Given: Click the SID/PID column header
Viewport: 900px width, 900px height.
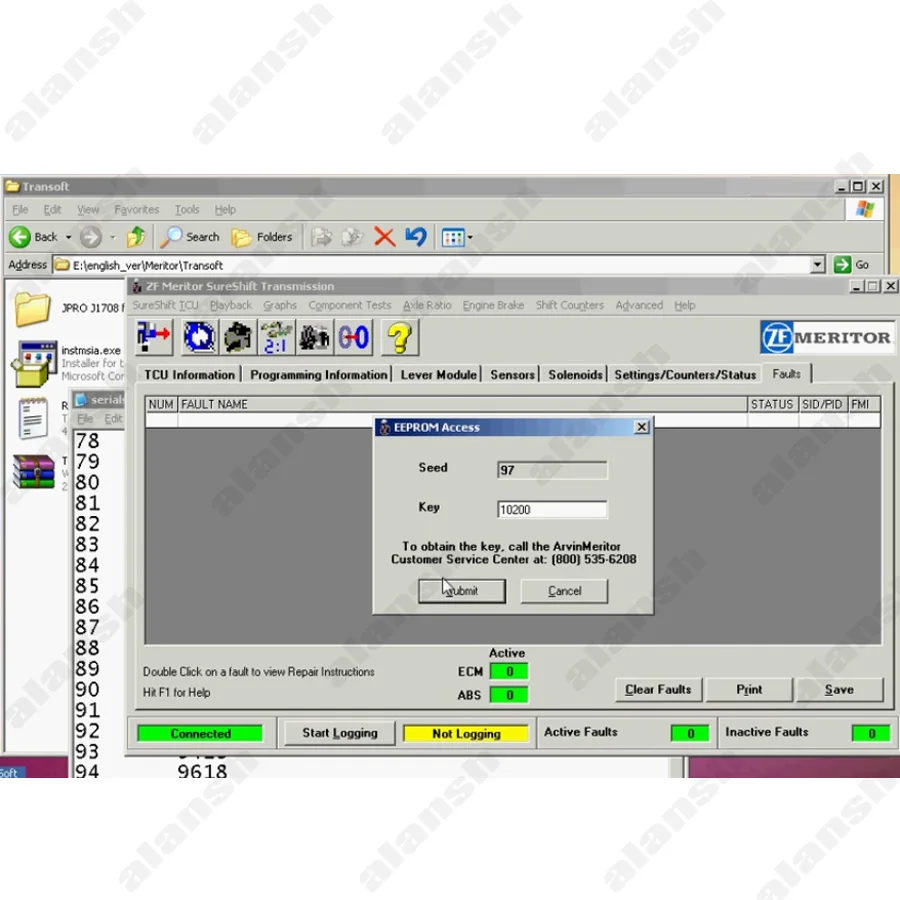Looking at the screenshot, I should click(x=822, y=404).
